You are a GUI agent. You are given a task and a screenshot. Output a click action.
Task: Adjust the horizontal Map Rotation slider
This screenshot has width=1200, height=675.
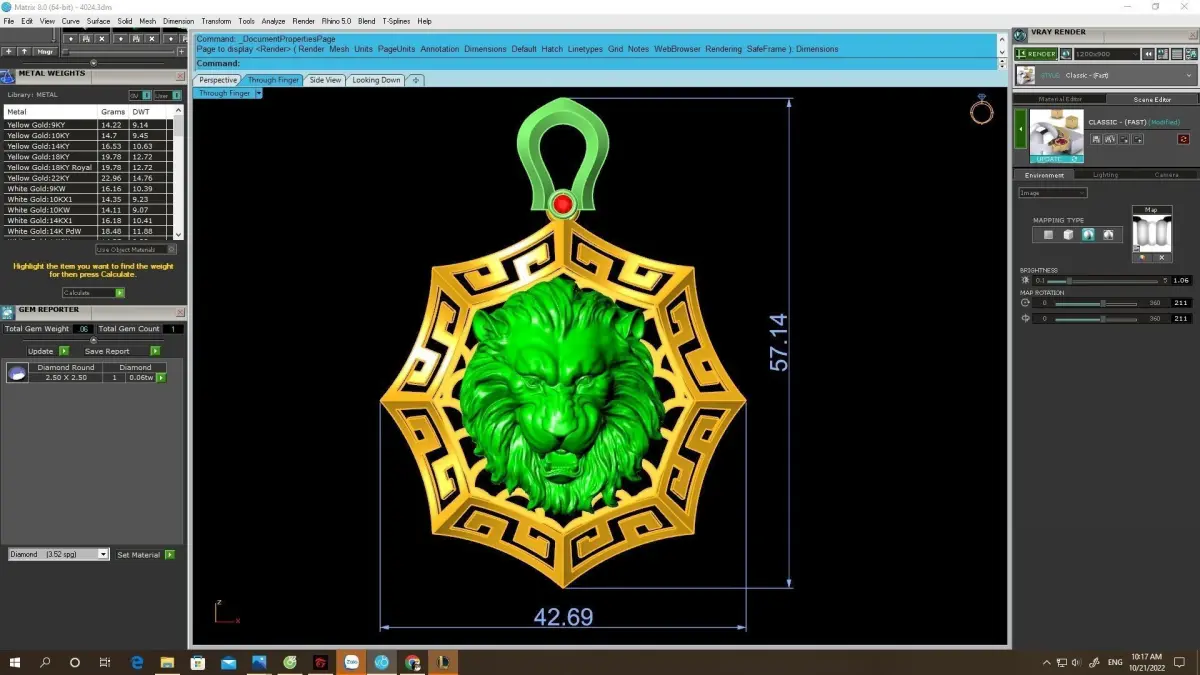(x=1096, y=303)
